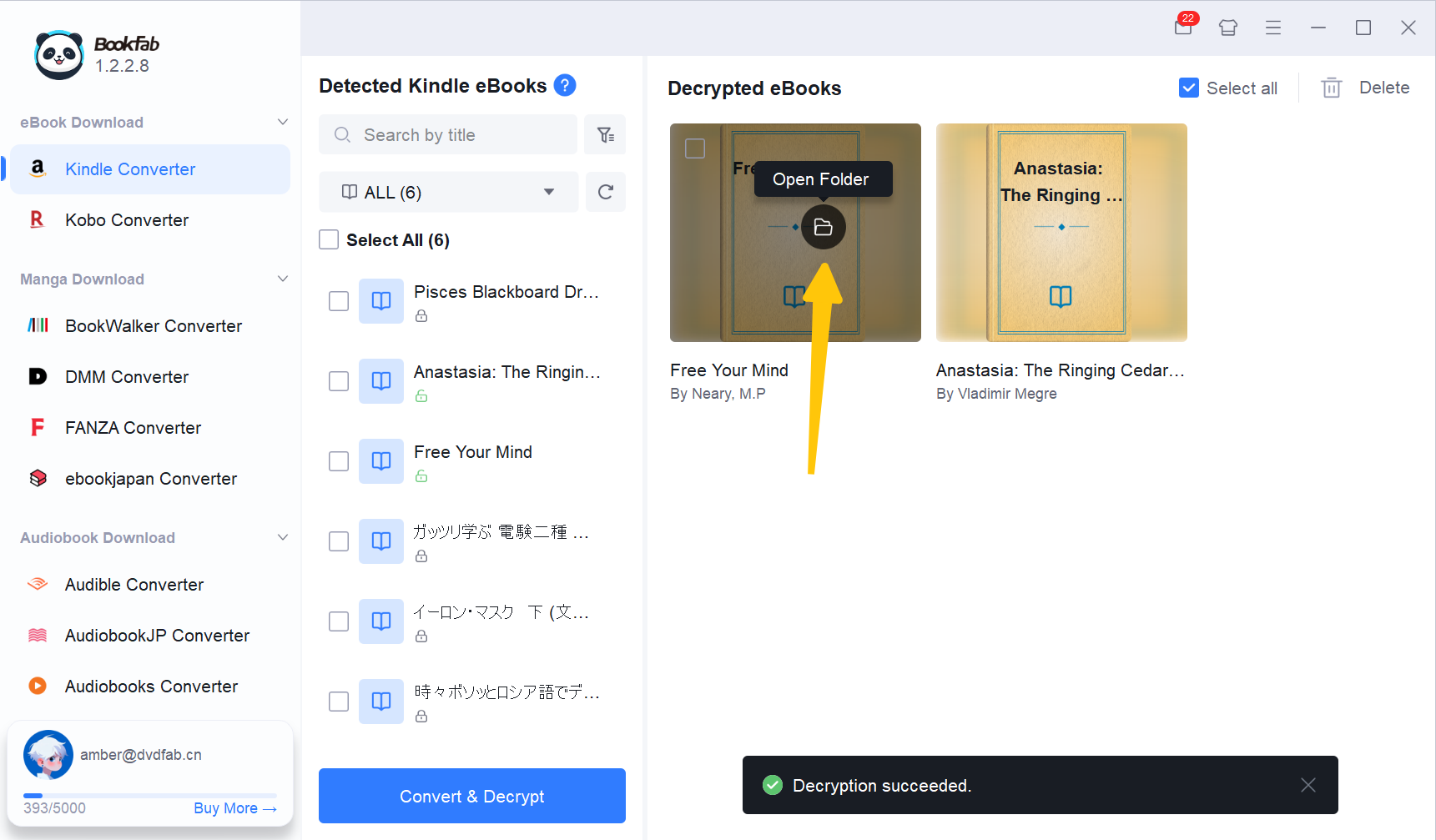
Task: Click the Search by title field
Action: [x=448, y=134]
